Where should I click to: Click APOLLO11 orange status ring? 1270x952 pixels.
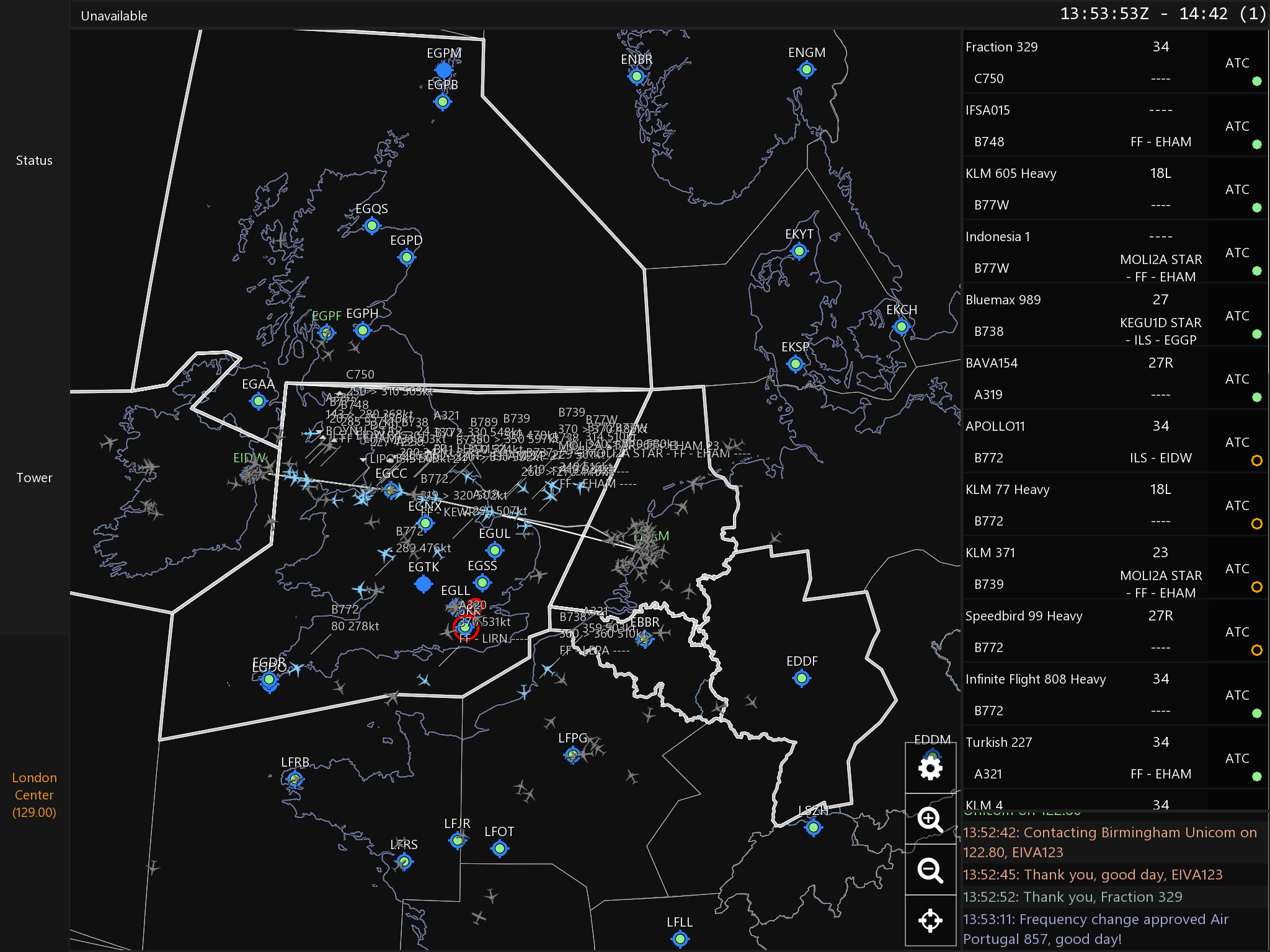coord(1256,461)
